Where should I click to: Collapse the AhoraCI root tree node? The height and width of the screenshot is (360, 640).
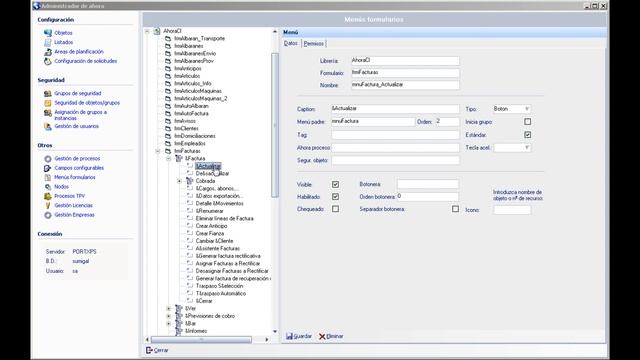click(x=147, y=31)
